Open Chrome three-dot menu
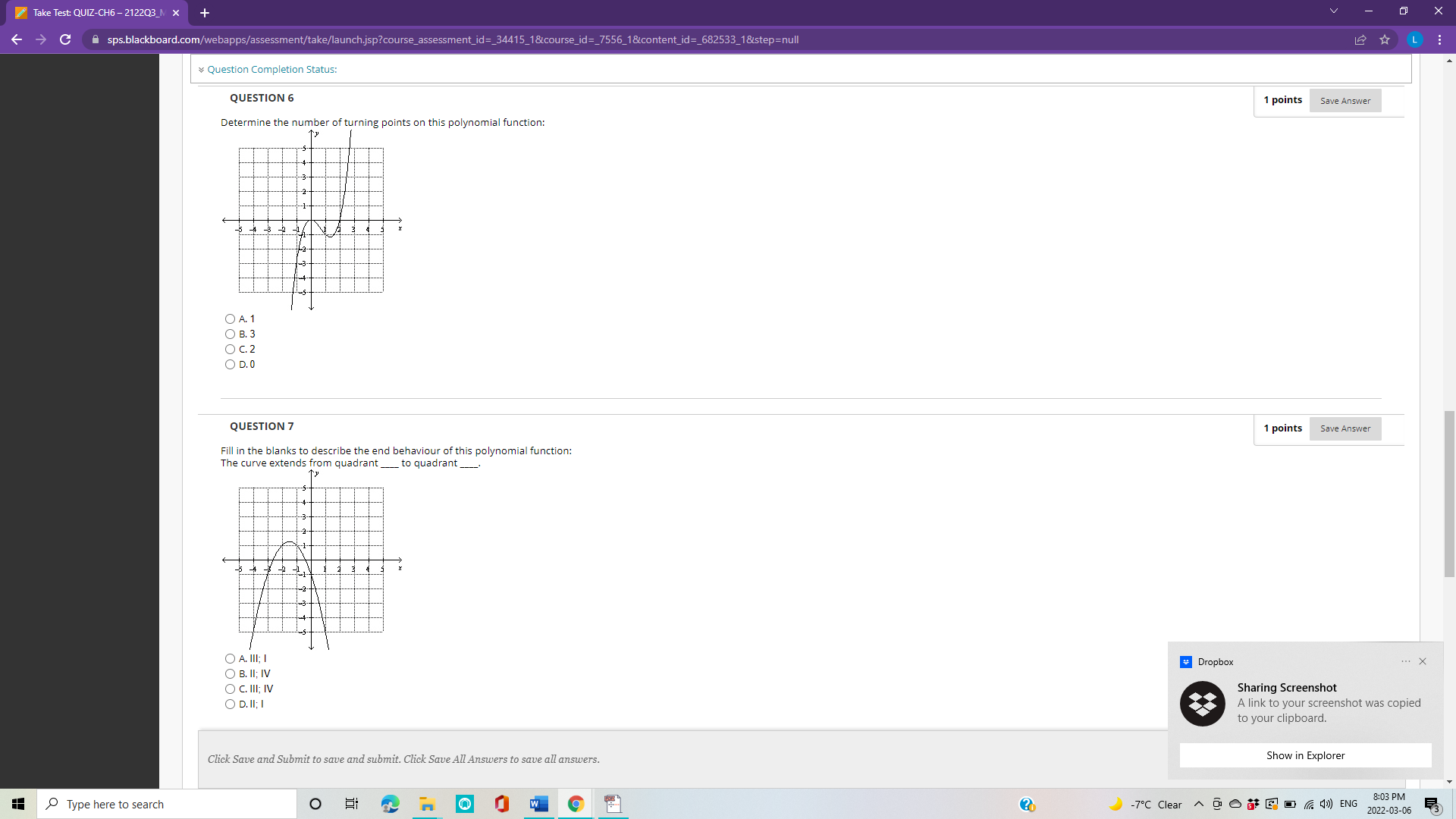 pyautogui.click(x=1439, y=39)
